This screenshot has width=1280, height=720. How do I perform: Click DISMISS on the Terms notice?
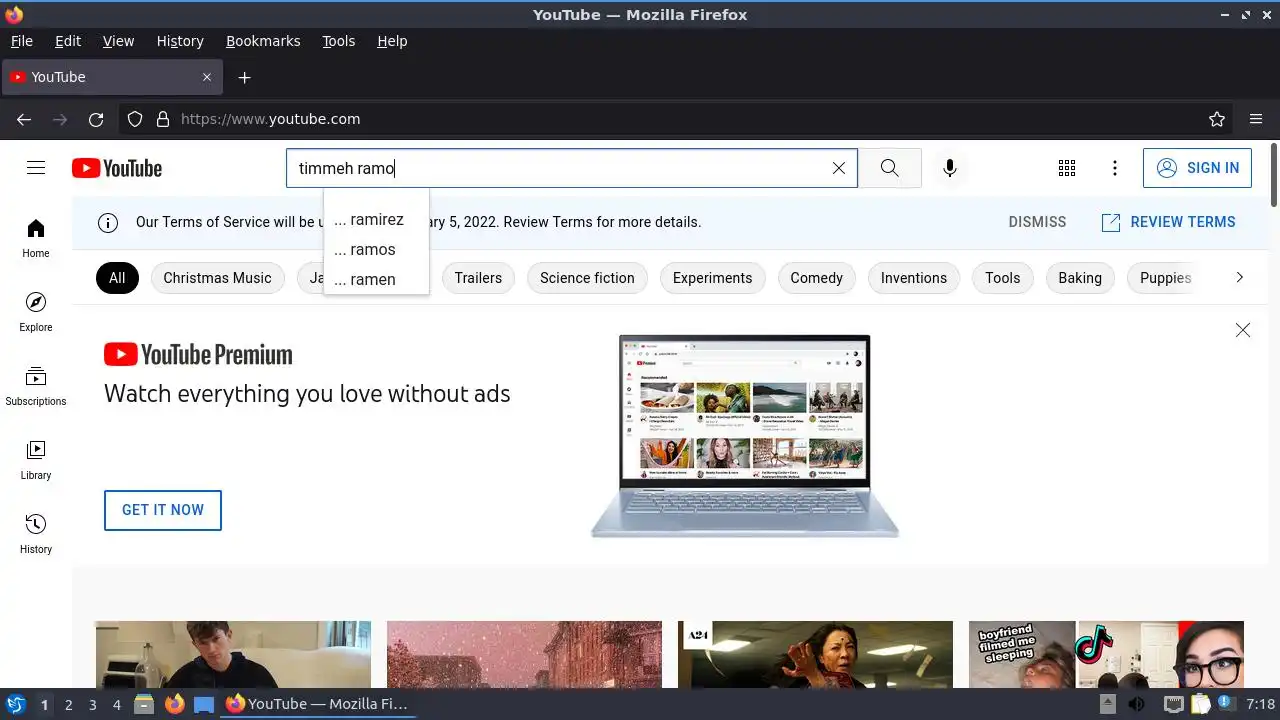tap(1037, 222)
